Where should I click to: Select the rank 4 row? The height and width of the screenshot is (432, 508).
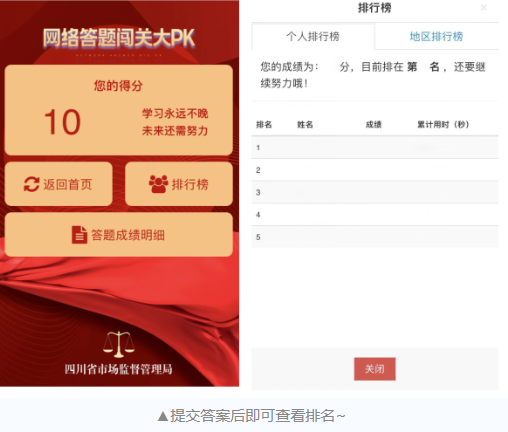(x=375, y=215)
